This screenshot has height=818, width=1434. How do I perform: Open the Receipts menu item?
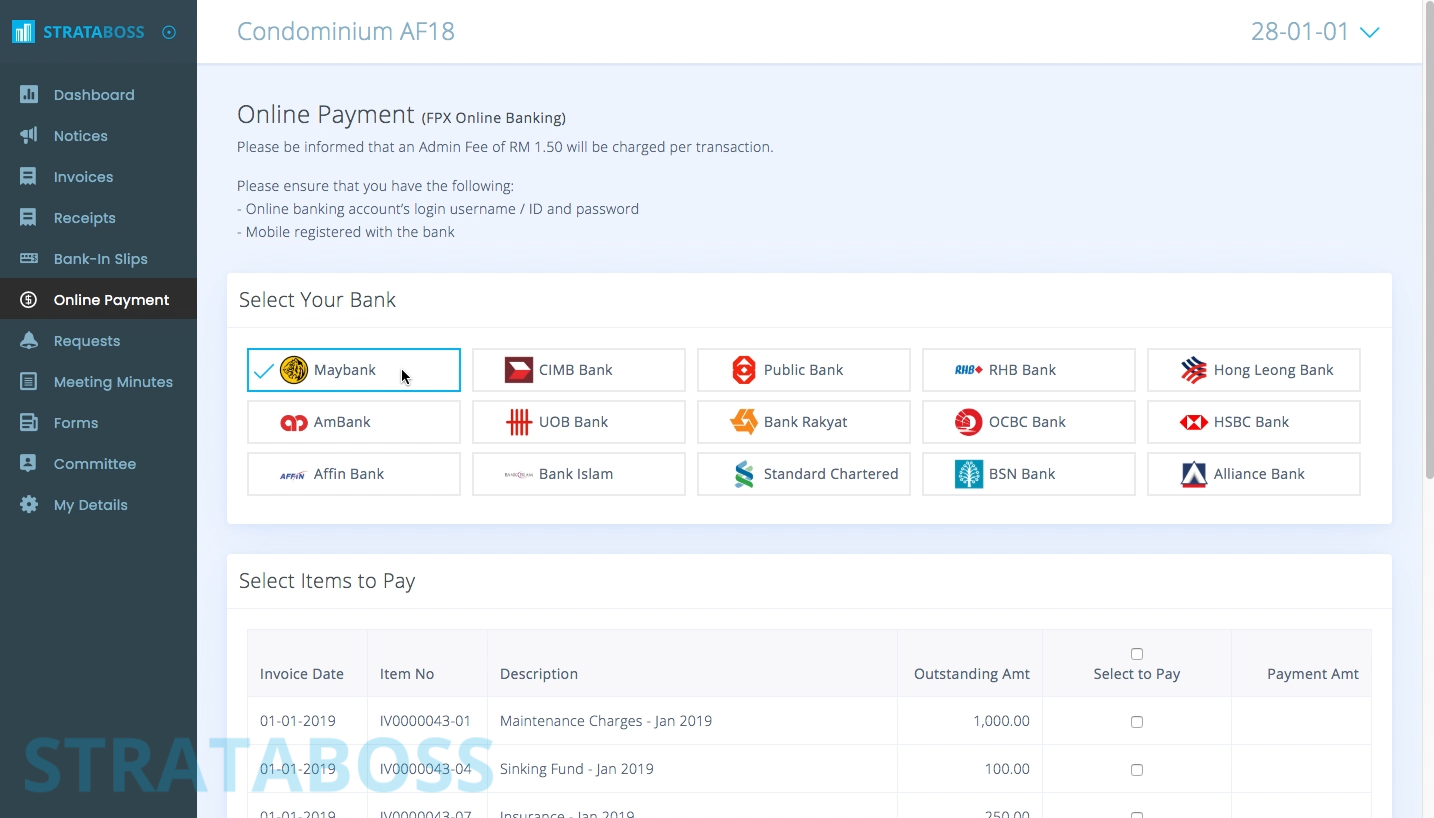98,217
